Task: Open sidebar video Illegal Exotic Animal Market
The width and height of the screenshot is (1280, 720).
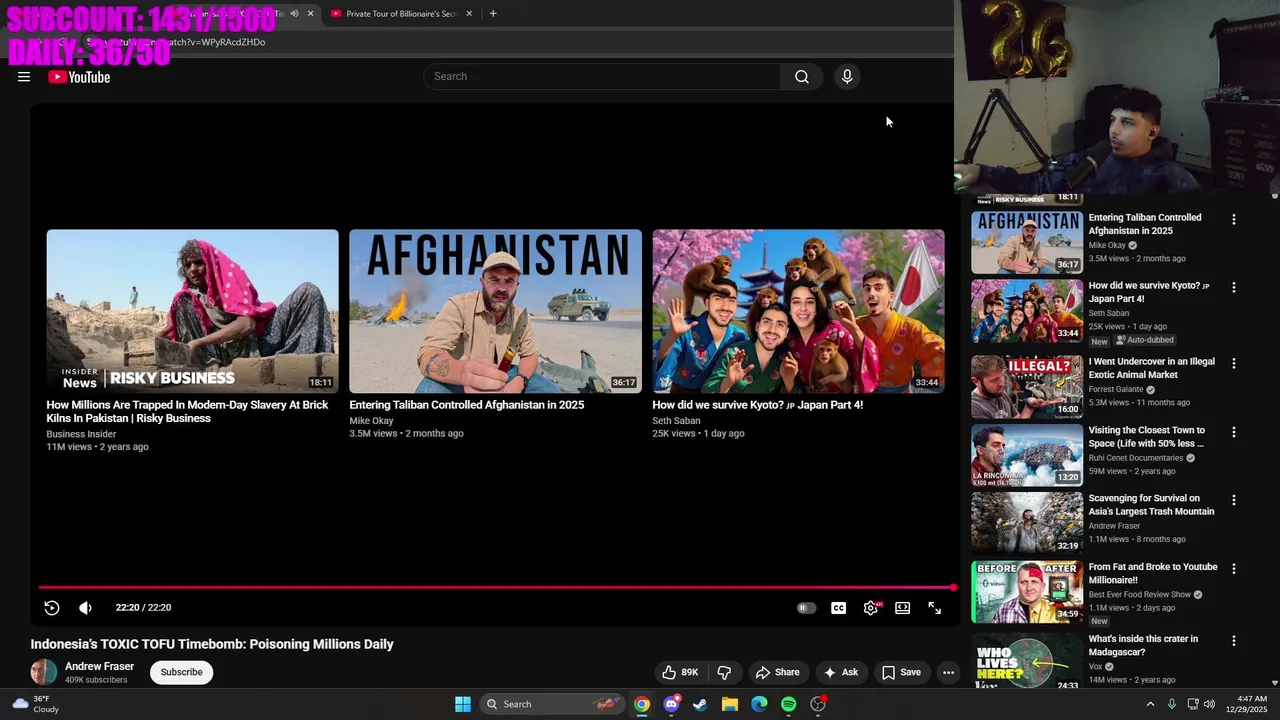Action: pos(1152,368)
